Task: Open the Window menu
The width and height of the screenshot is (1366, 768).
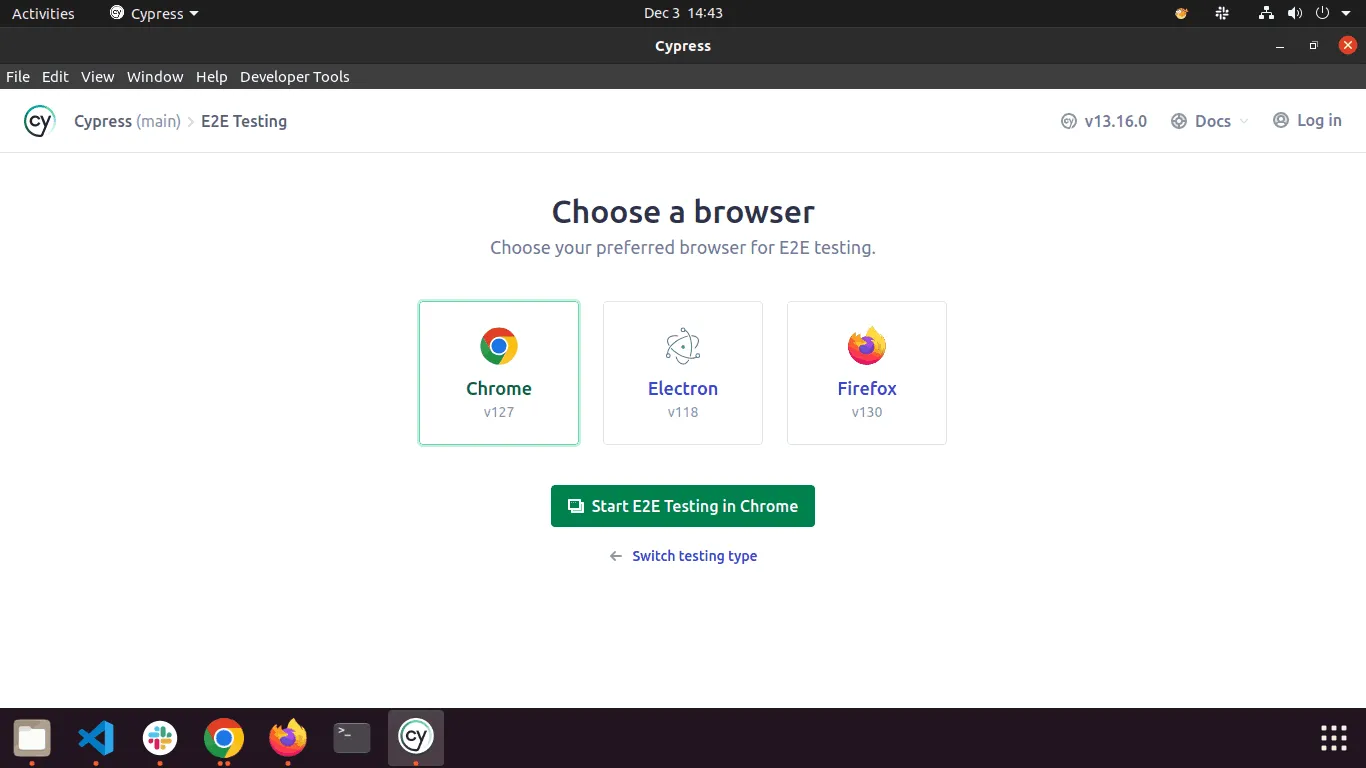Action: pyautogui.click(x=155, y=77)
